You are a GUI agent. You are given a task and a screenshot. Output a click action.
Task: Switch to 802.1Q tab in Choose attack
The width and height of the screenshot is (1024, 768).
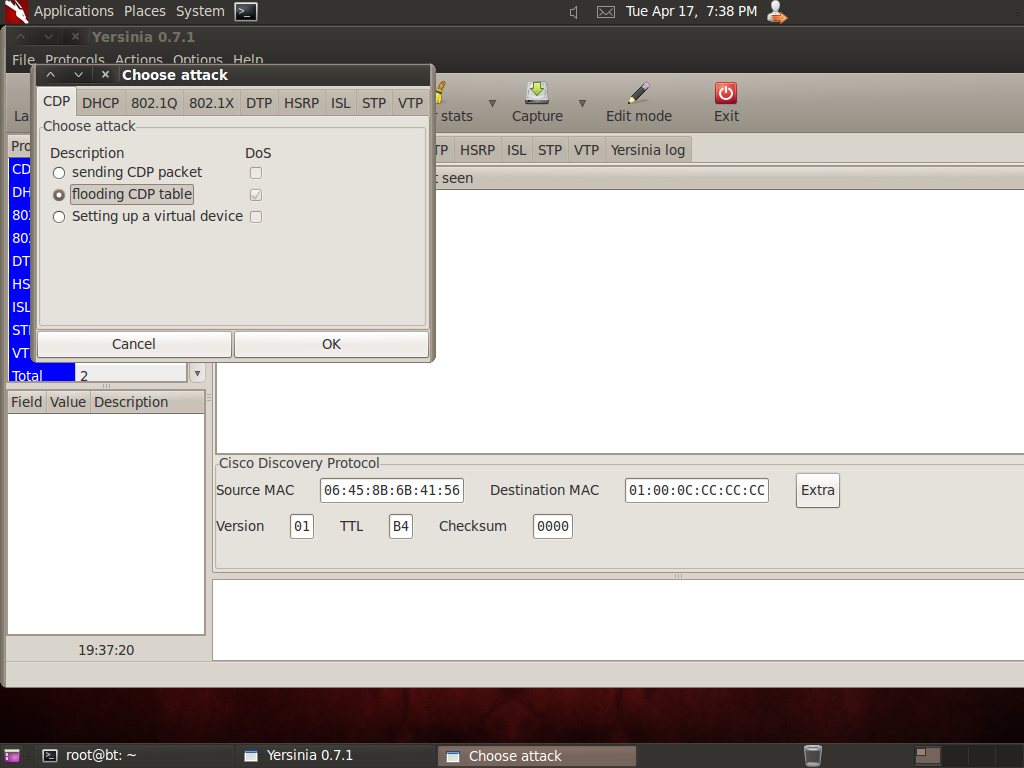154,103
